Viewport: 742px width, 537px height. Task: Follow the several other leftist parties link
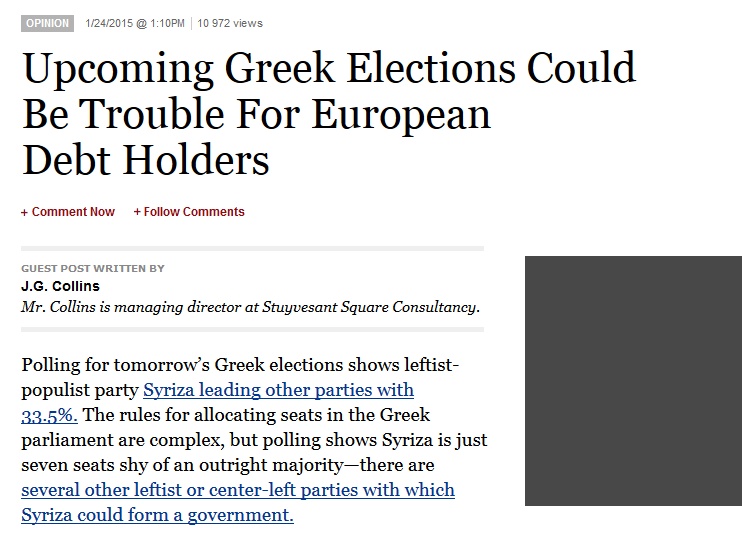[237, 490]
